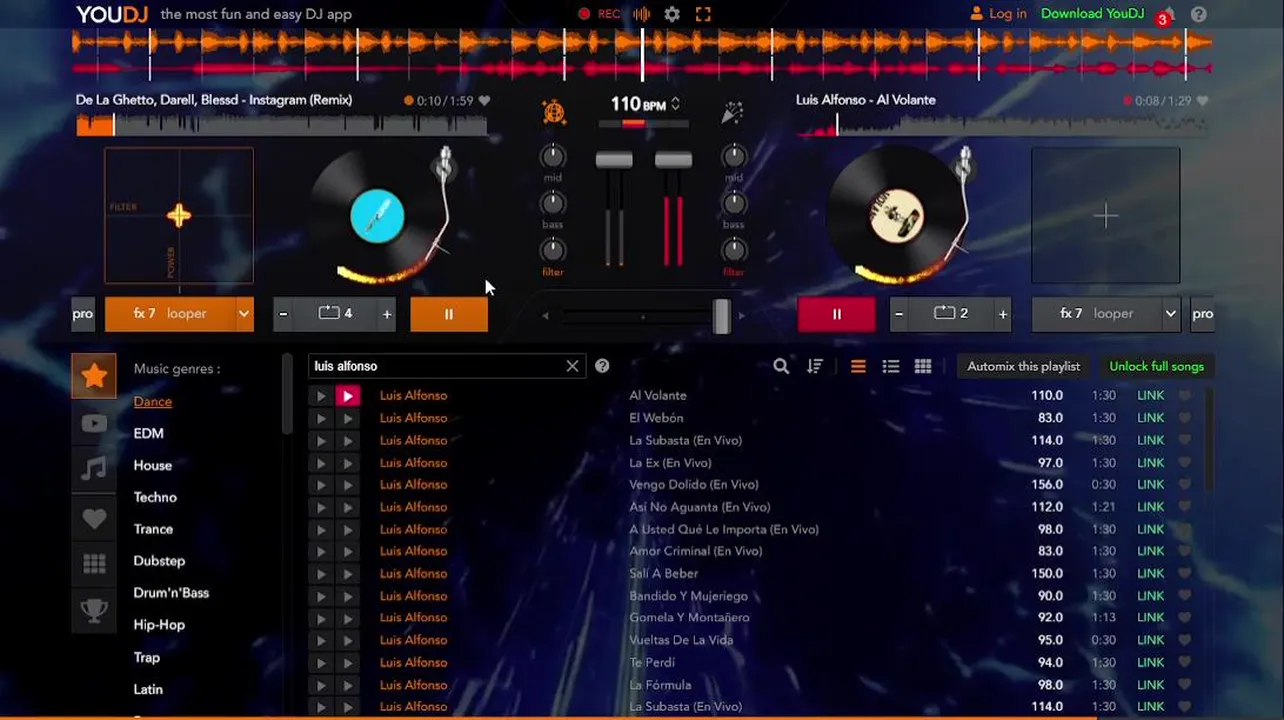This screenshot has height=720, width=1284.
Task: Clear the luis alfonso search field
Action: point(572,366)
